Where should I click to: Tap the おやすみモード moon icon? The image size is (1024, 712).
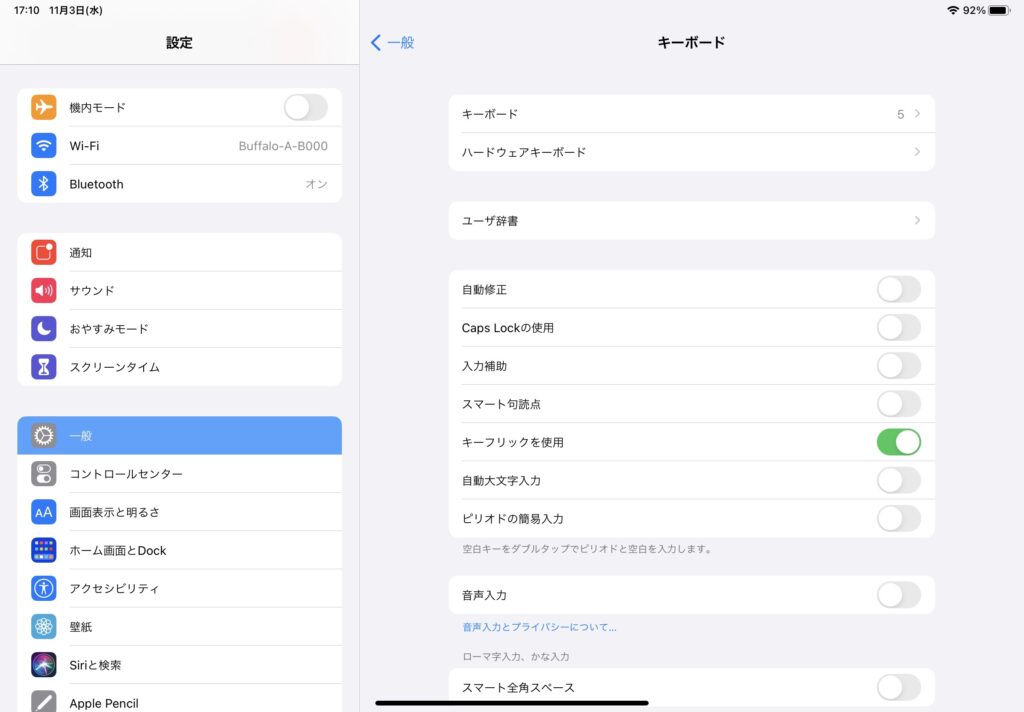[x=43, y=329]
